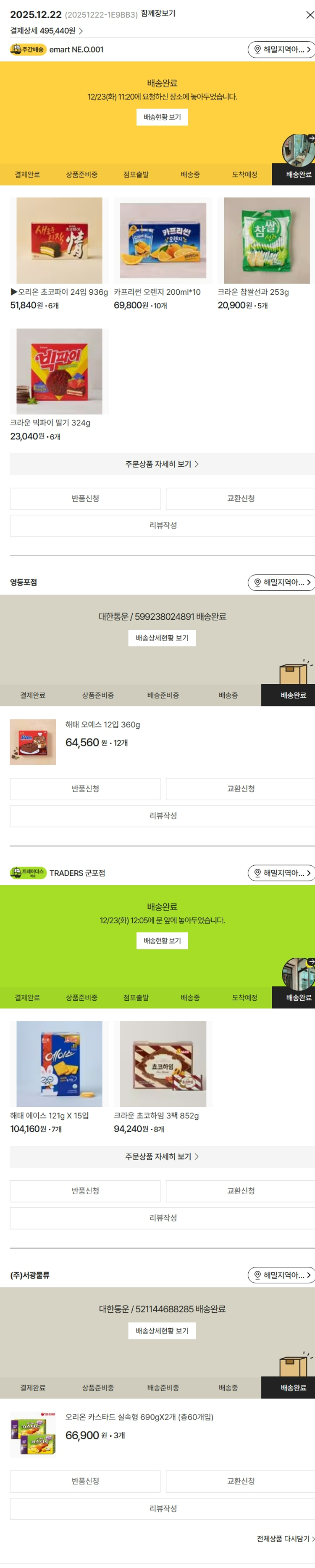Image resolution: width=315 pixels, height=1568 pixels.
Task: Select the 점포출발 step in TRADERS progress bar
Action: (136, 998)
